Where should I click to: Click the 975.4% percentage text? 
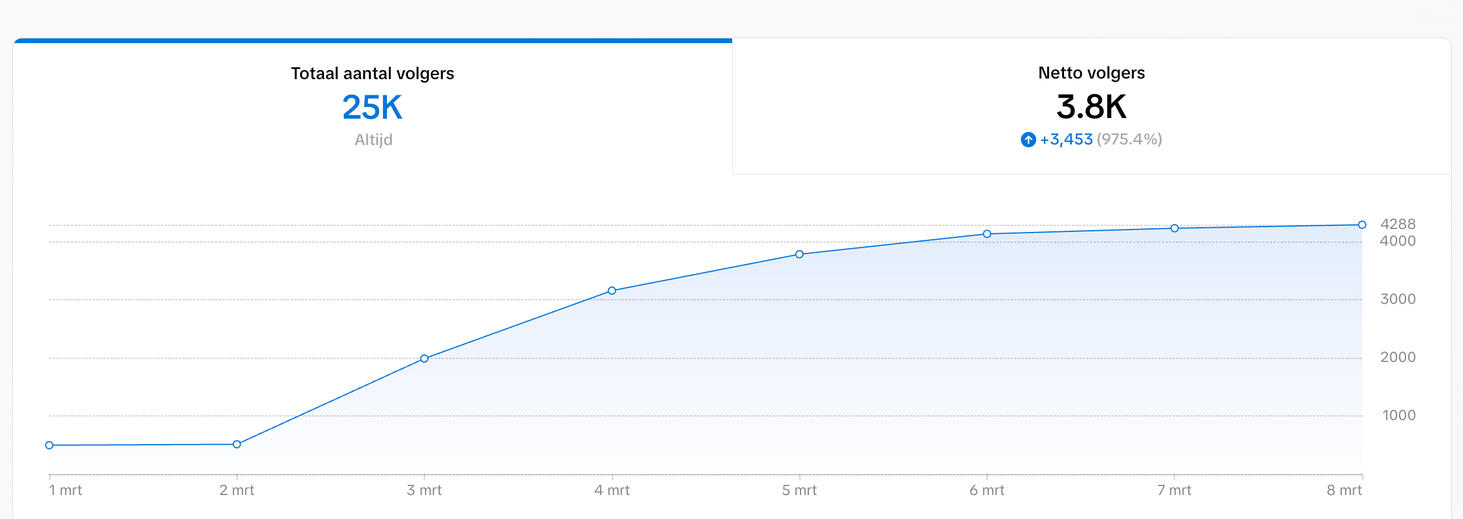1129,140
